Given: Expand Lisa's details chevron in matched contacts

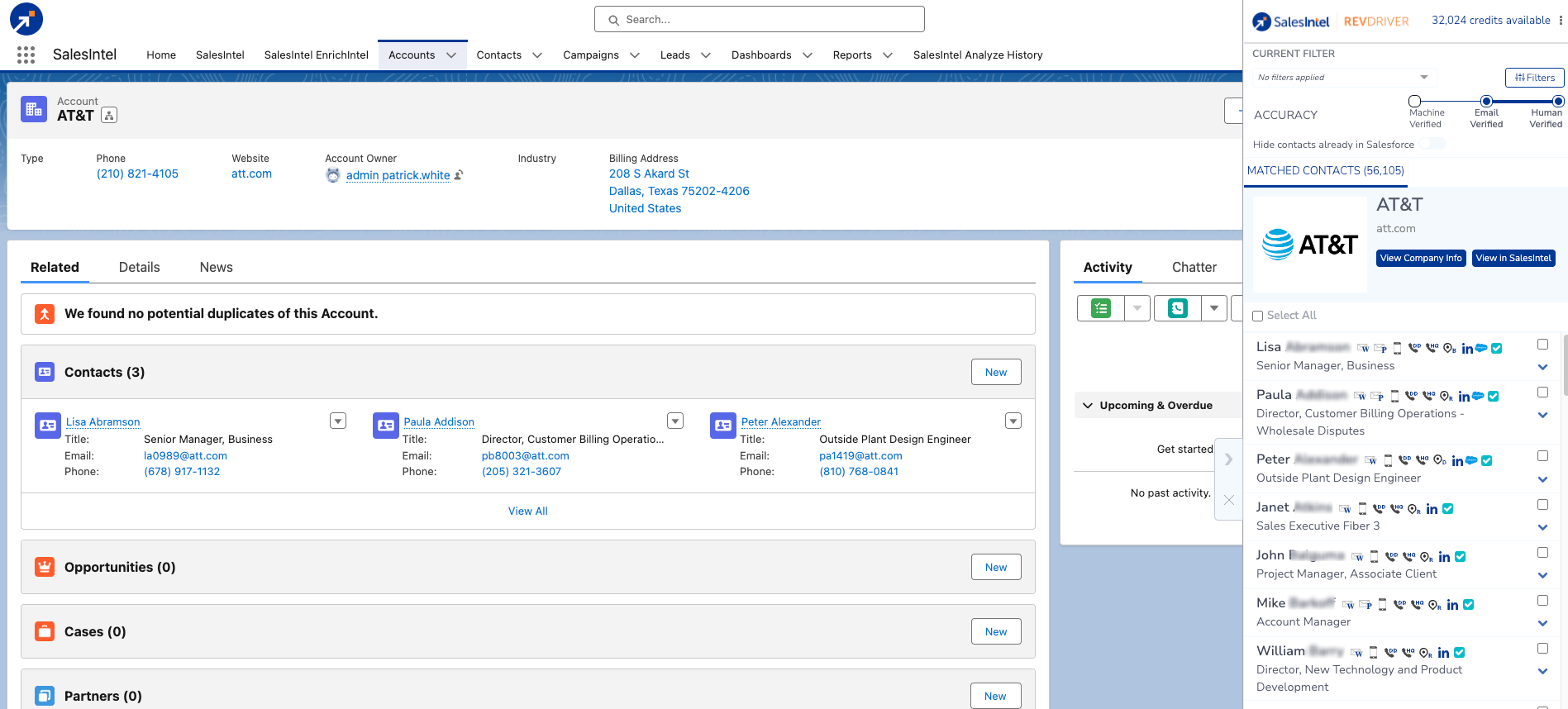Looking at the screenshot, I should tap(1542, 367).
